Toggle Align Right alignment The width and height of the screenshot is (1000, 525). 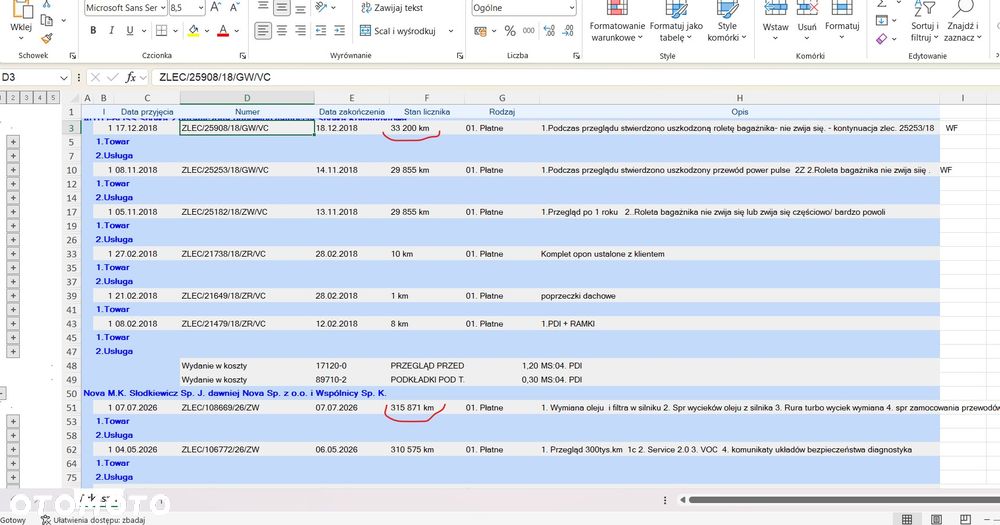click(300, 31)
